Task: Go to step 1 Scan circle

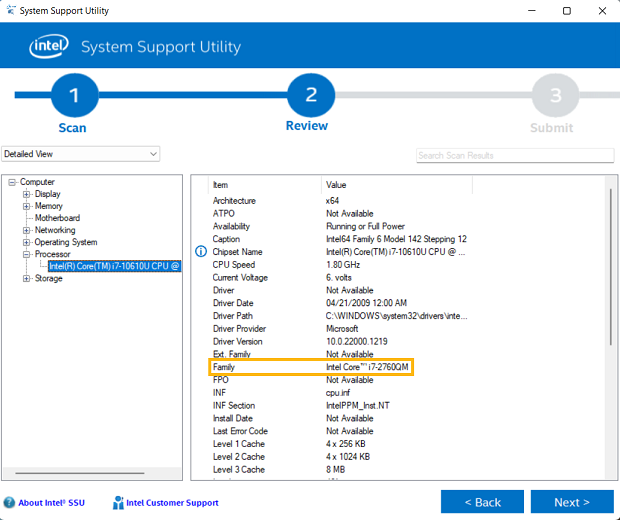Action: point(74,95)
